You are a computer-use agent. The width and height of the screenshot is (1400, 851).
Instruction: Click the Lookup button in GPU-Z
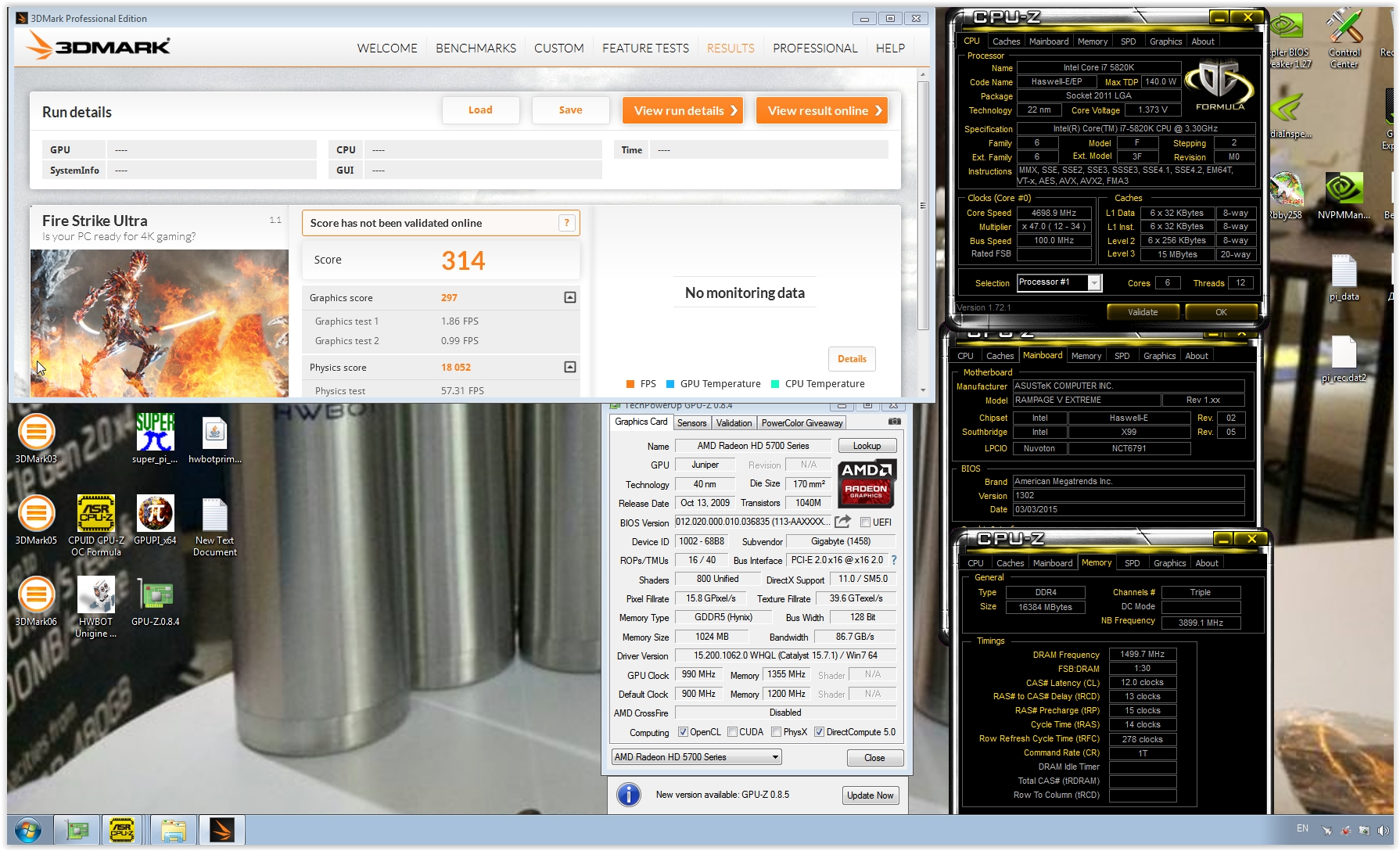point(867,446)
